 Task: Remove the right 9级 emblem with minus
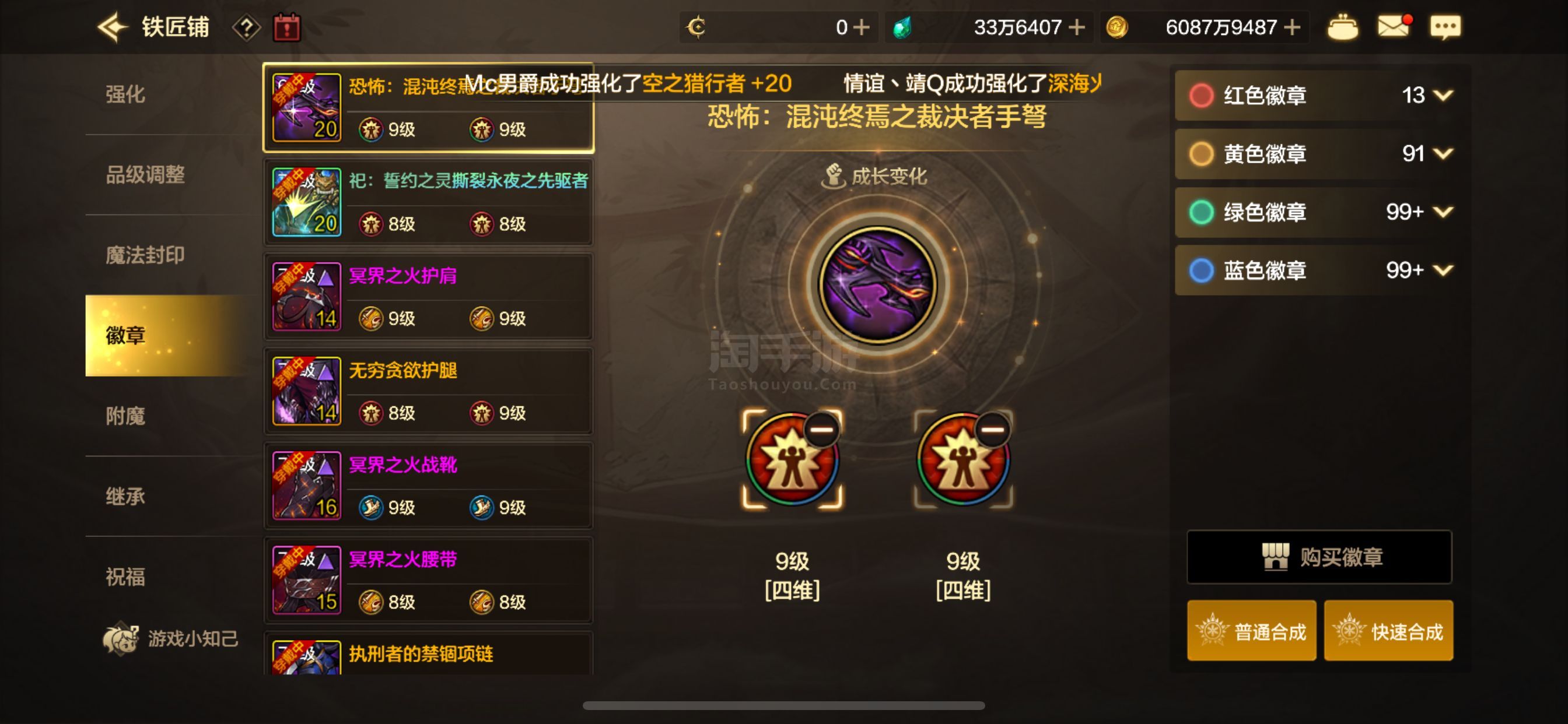tap(993, 430)
